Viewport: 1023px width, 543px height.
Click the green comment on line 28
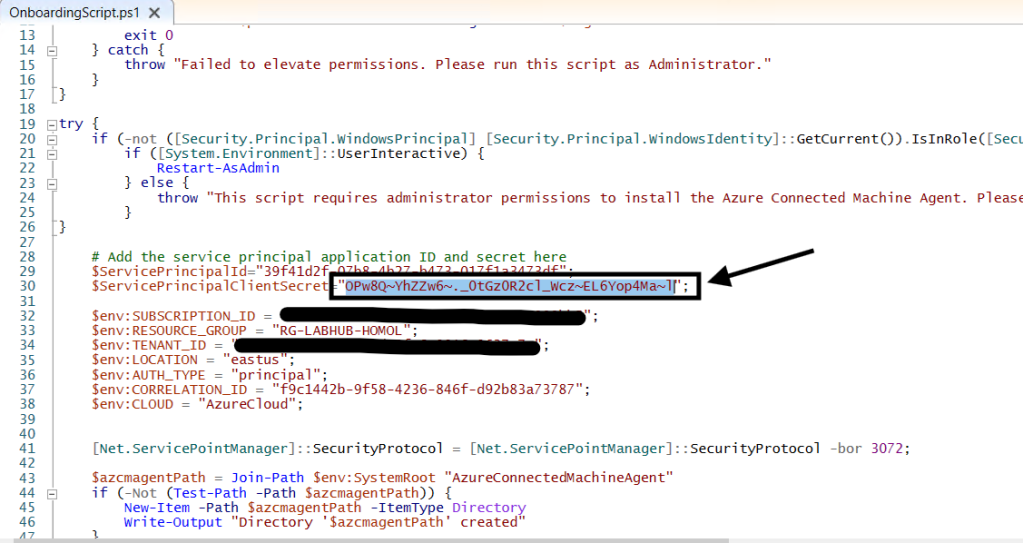coord(328,257)
